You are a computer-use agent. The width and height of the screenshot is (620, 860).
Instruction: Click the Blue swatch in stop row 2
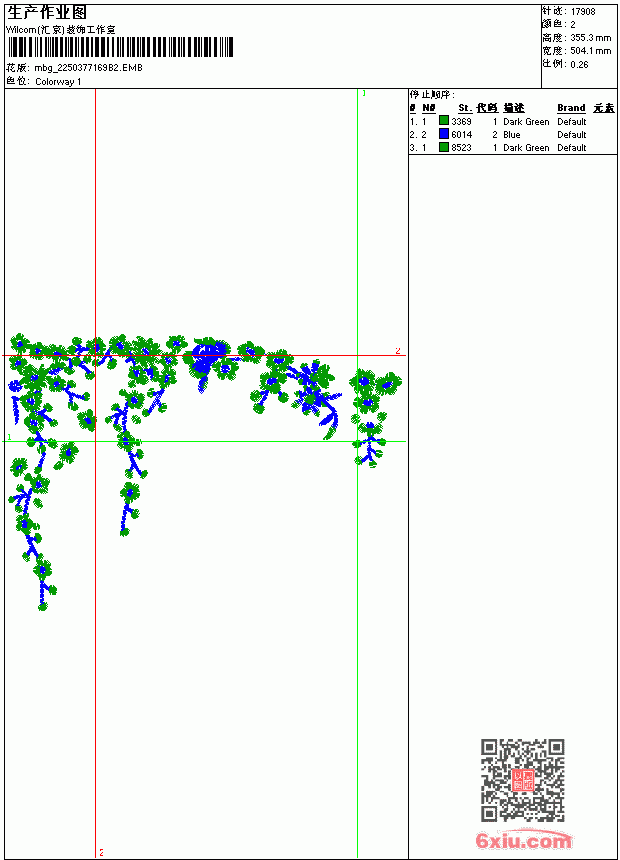[x=444, y=134]
